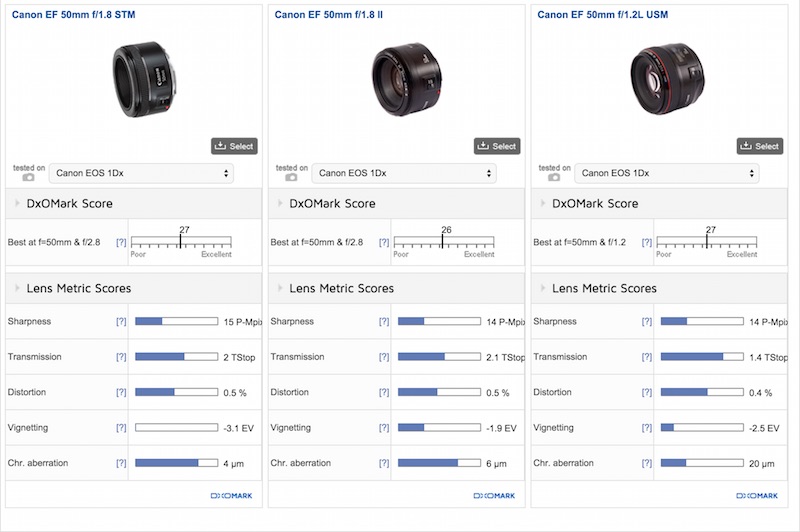800x532 pixels.
Task: Select the 50mm f/1.2L USM lens
Action: pyautogui.click(x=760, y=146)
